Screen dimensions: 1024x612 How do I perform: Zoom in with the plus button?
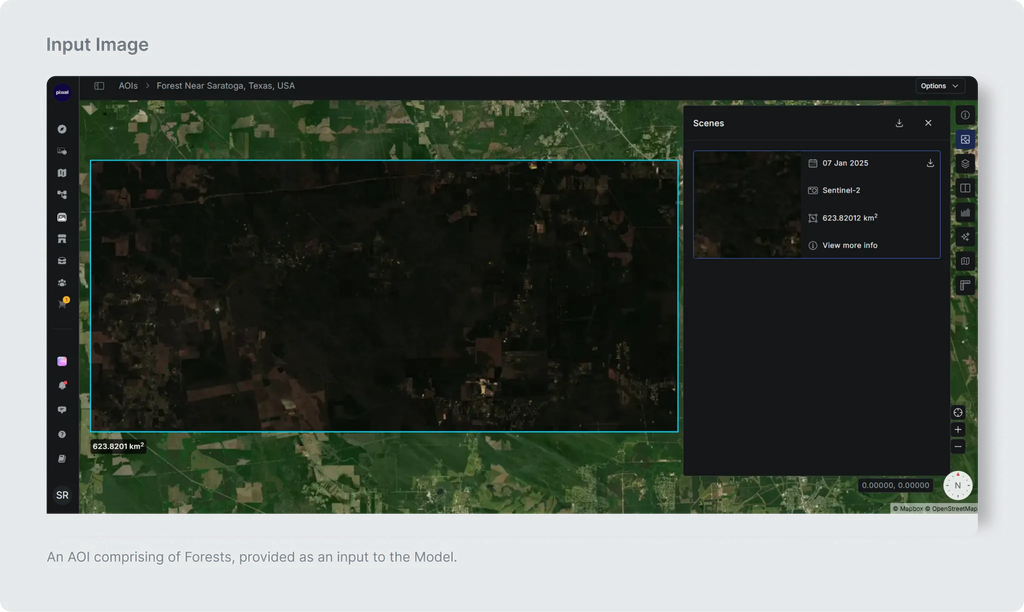pos(958,430)
